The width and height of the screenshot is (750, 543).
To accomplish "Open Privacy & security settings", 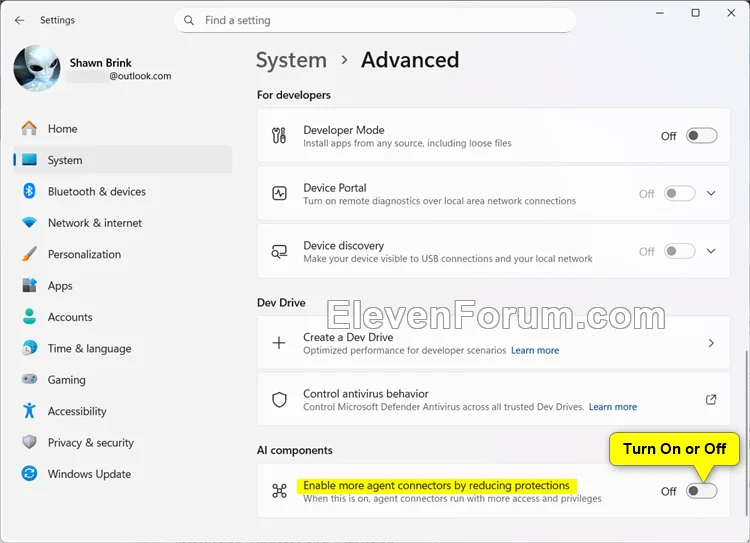I will (x=123, y=443).
